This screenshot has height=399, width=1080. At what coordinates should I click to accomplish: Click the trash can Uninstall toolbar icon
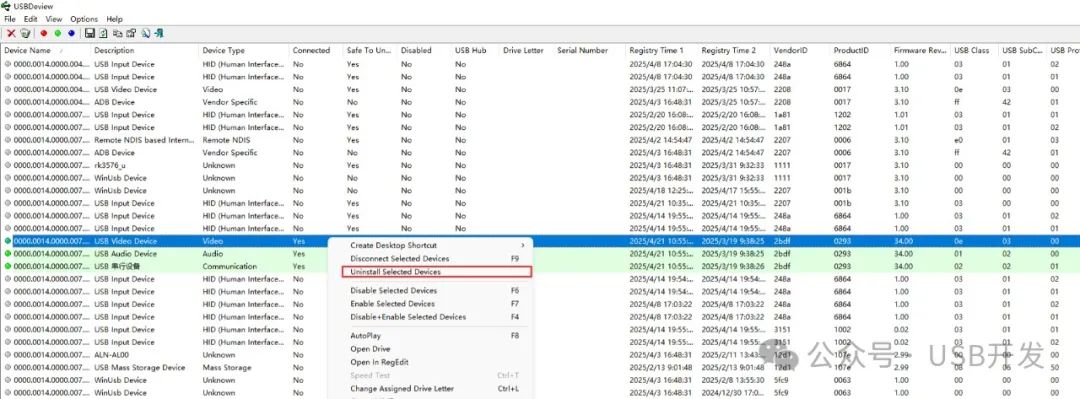point(25,33)
